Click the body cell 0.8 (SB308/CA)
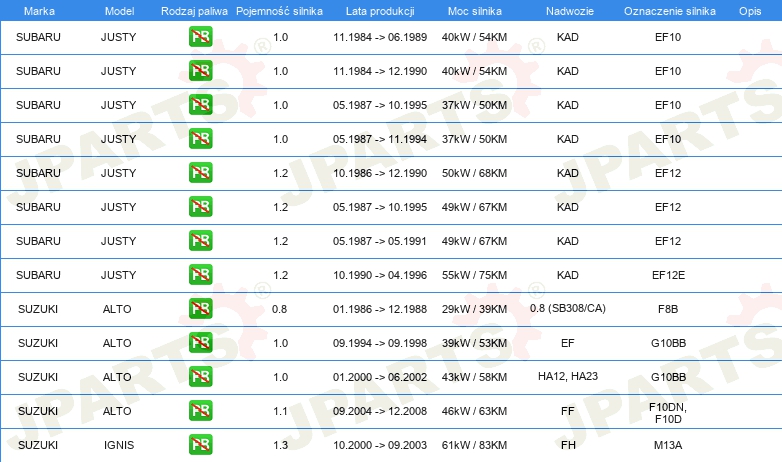 [x=568, y=308]
